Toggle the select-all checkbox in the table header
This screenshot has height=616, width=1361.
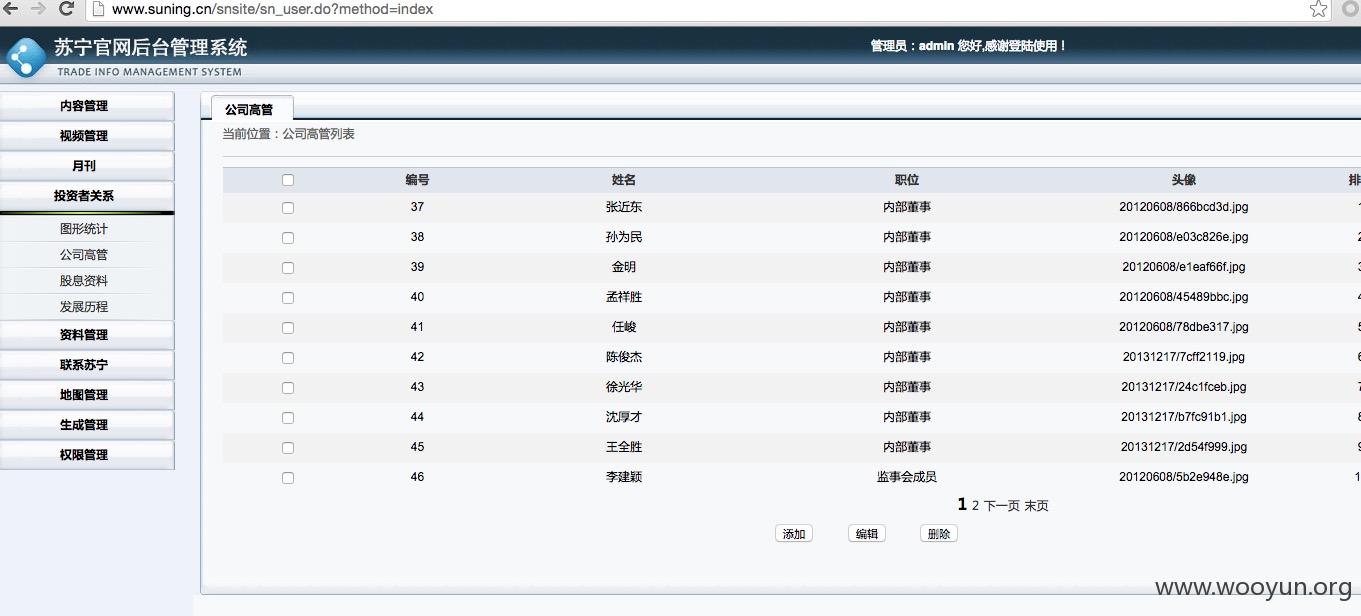pyautogui.click(x=288, y=180)
